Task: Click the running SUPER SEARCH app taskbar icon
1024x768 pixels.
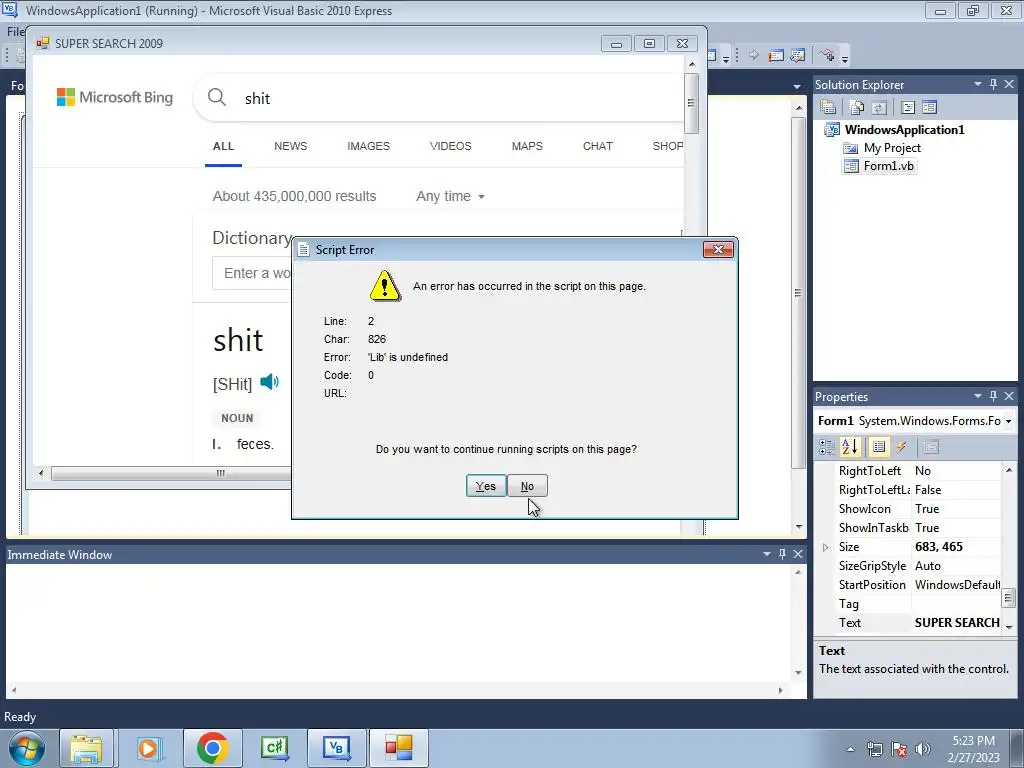Action: 398,748
